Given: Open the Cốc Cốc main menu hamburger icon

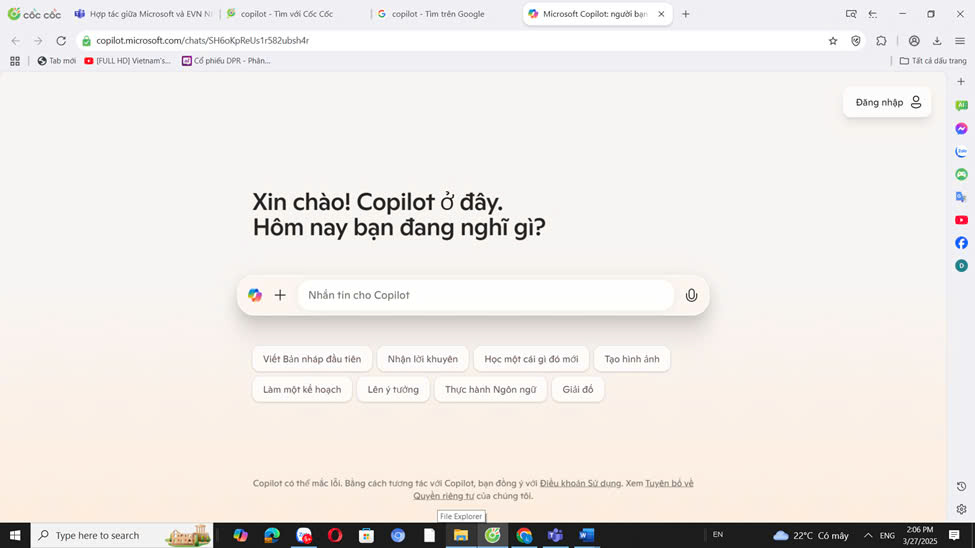Looking at the screenshot, I should click(x=960, y=41).
